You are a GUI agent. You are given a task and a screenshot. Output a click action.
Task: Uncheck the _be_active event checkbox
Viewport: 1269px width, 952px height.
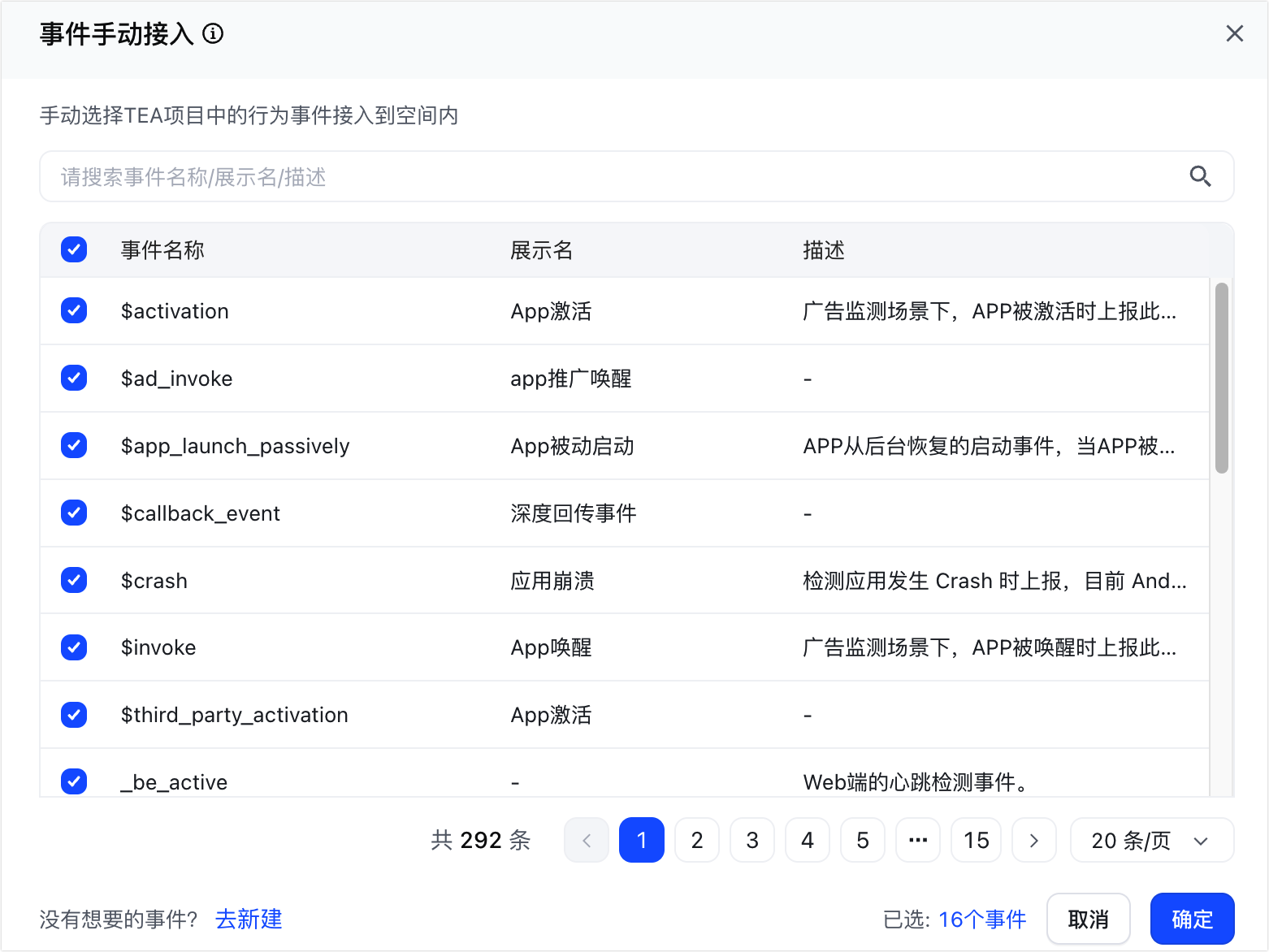pyautogui.click(x=74, y=781)
